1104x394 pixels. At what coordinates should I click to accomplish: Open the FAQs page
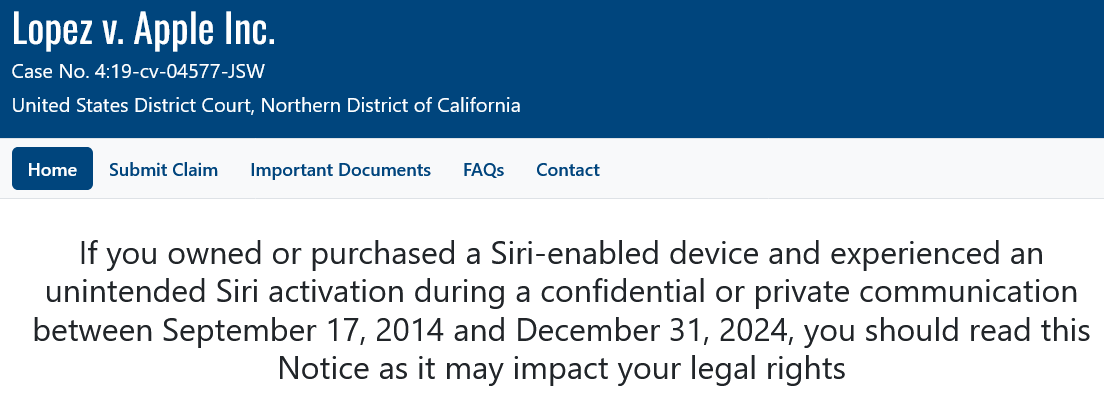[x=484, y=170]
